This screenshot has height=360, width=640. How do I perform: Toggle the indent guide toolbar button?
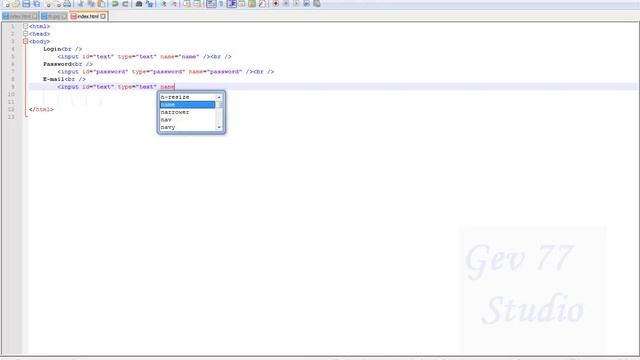click(231, 4)
